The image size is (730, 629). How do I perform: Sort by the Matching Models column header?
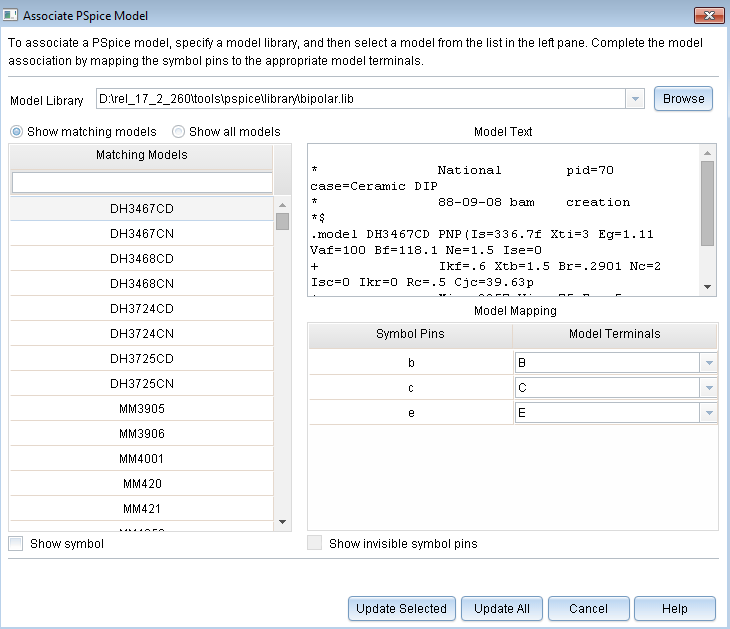pos(141,155)
